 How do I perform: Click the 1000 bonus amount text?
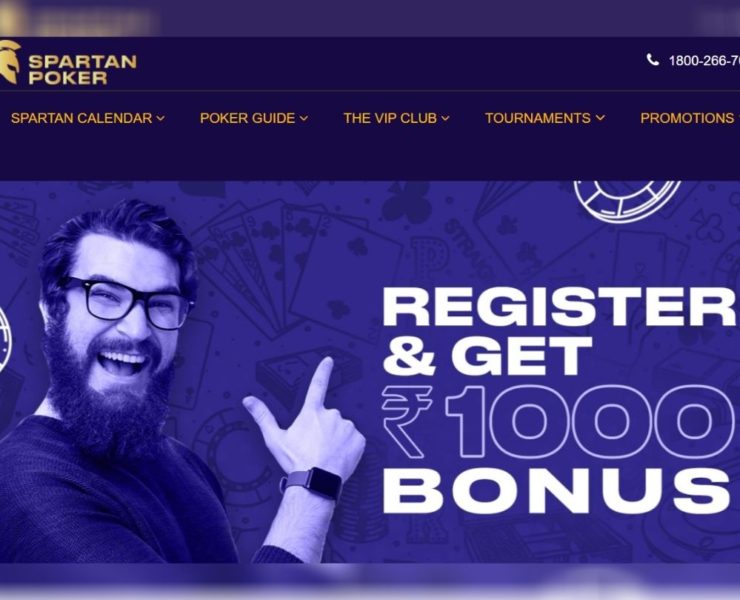(x=591, y=421)
